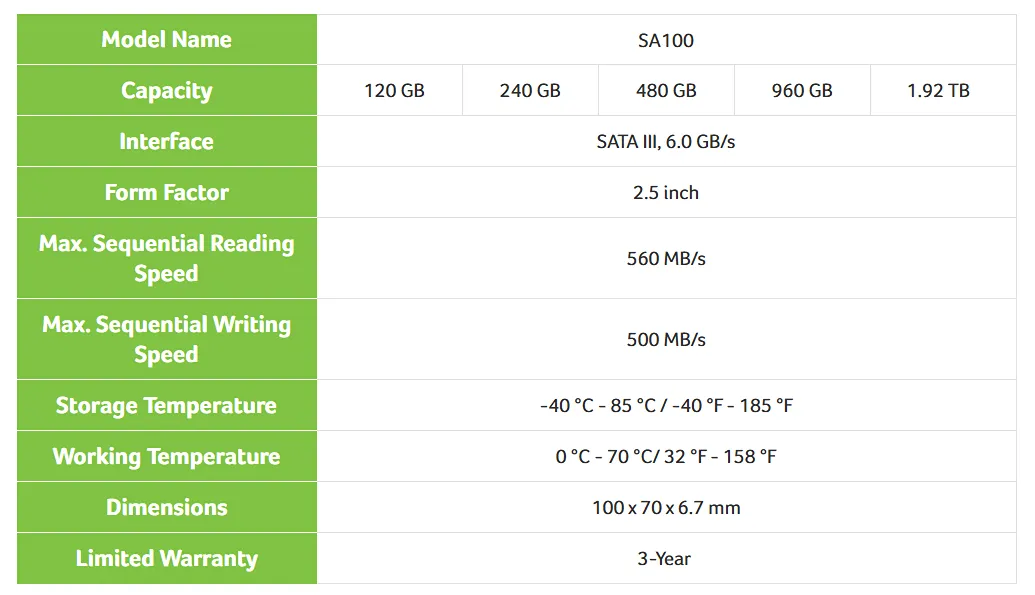This screenshot has height=595, width=1035.
Task: Click the SATA III, 6.0 GB/s value
Action: tap(666, 141)
